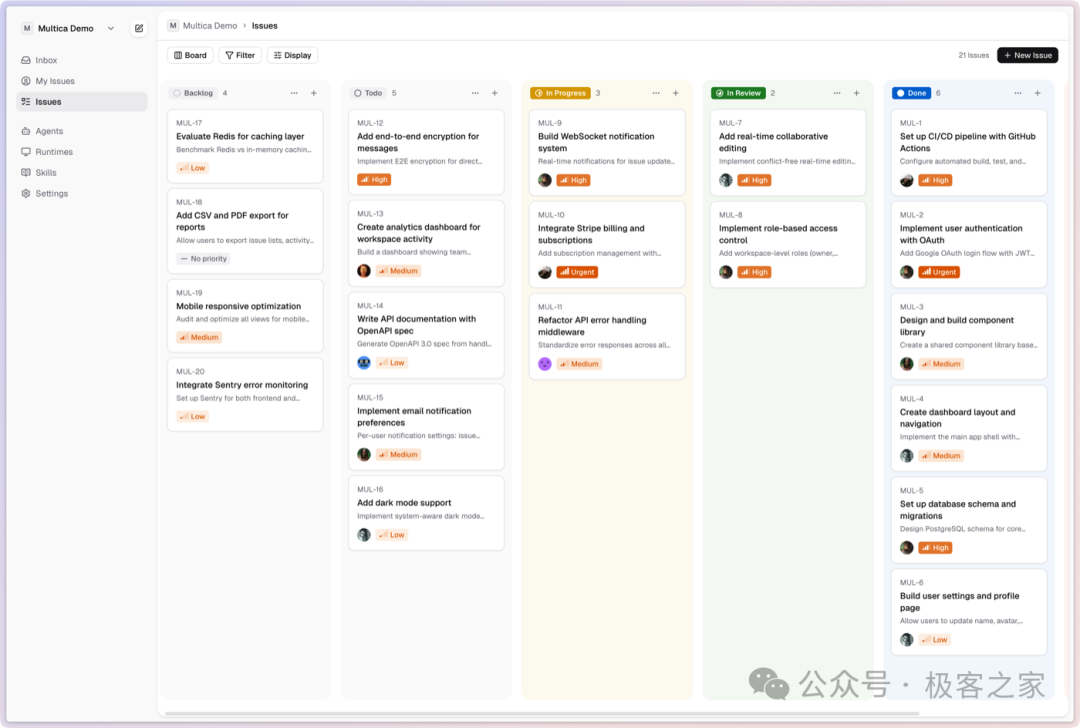Open Settings from the sidebar

pos(81,194)
